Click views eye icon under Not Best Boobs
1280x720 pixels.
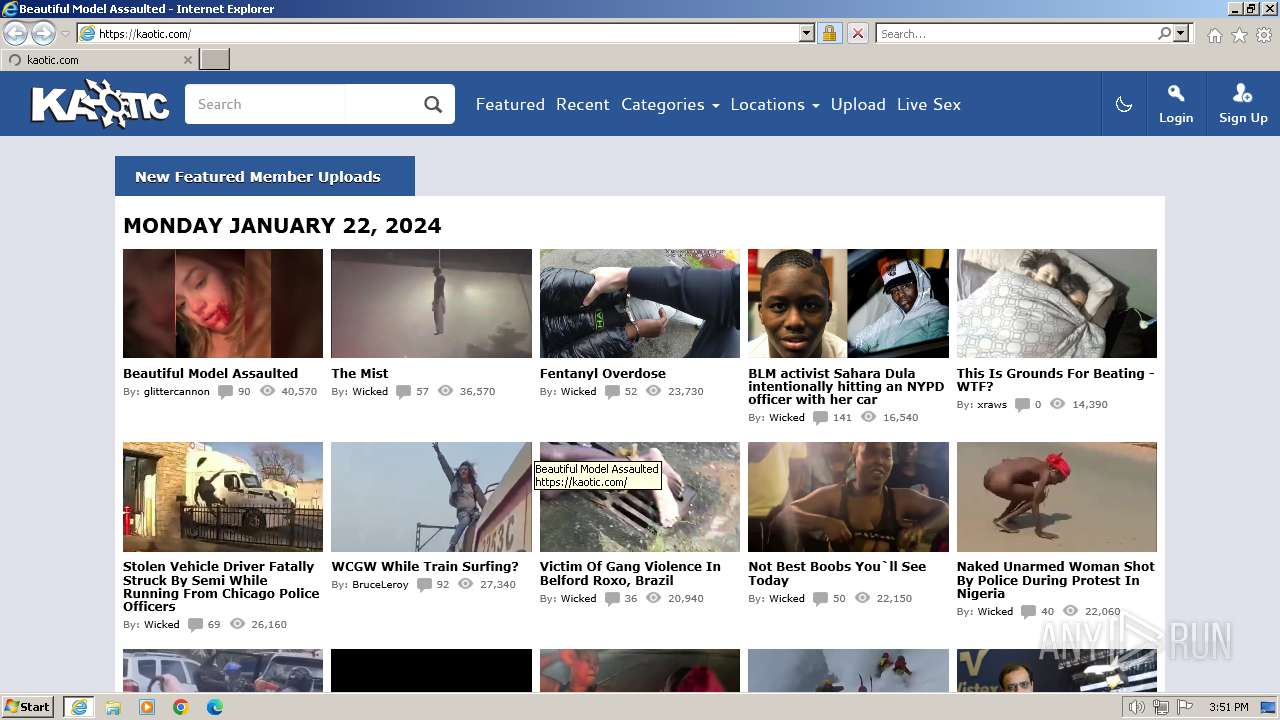[x=862, y=598]
